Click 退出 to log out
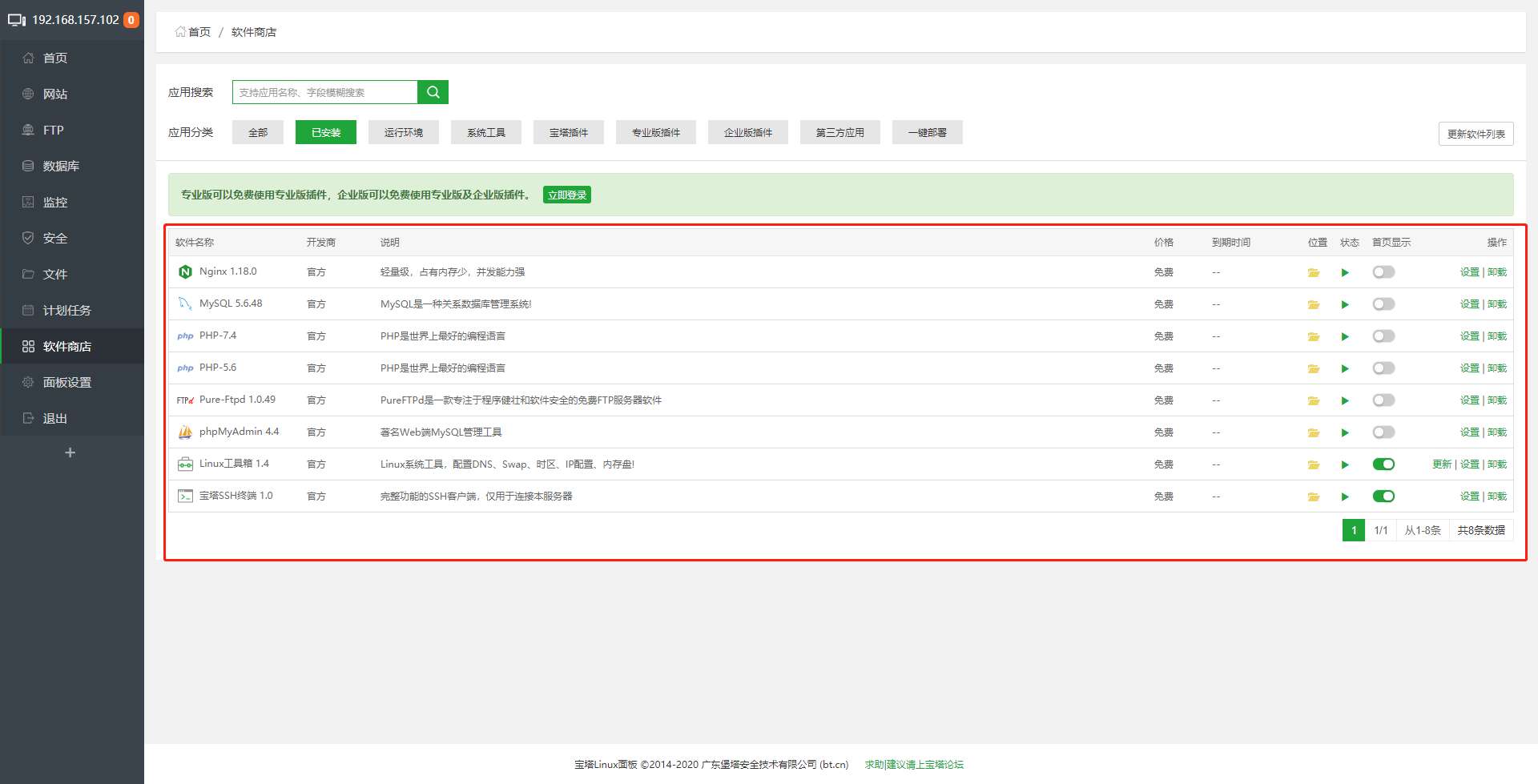 click(x=72, y=418)
